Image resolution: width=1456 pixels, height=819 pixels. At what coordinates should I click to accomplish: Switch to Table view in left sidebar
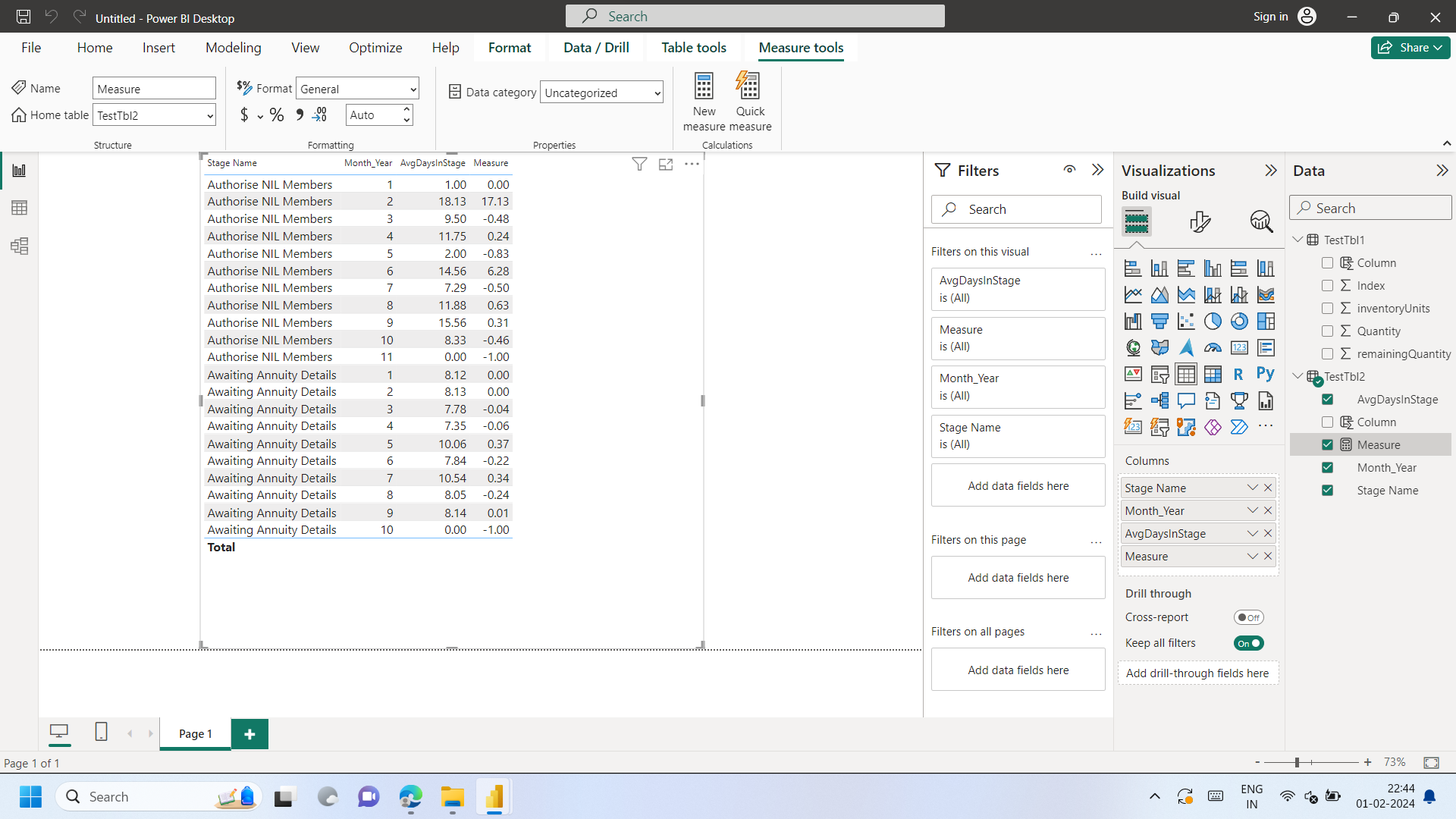point(20,208)
